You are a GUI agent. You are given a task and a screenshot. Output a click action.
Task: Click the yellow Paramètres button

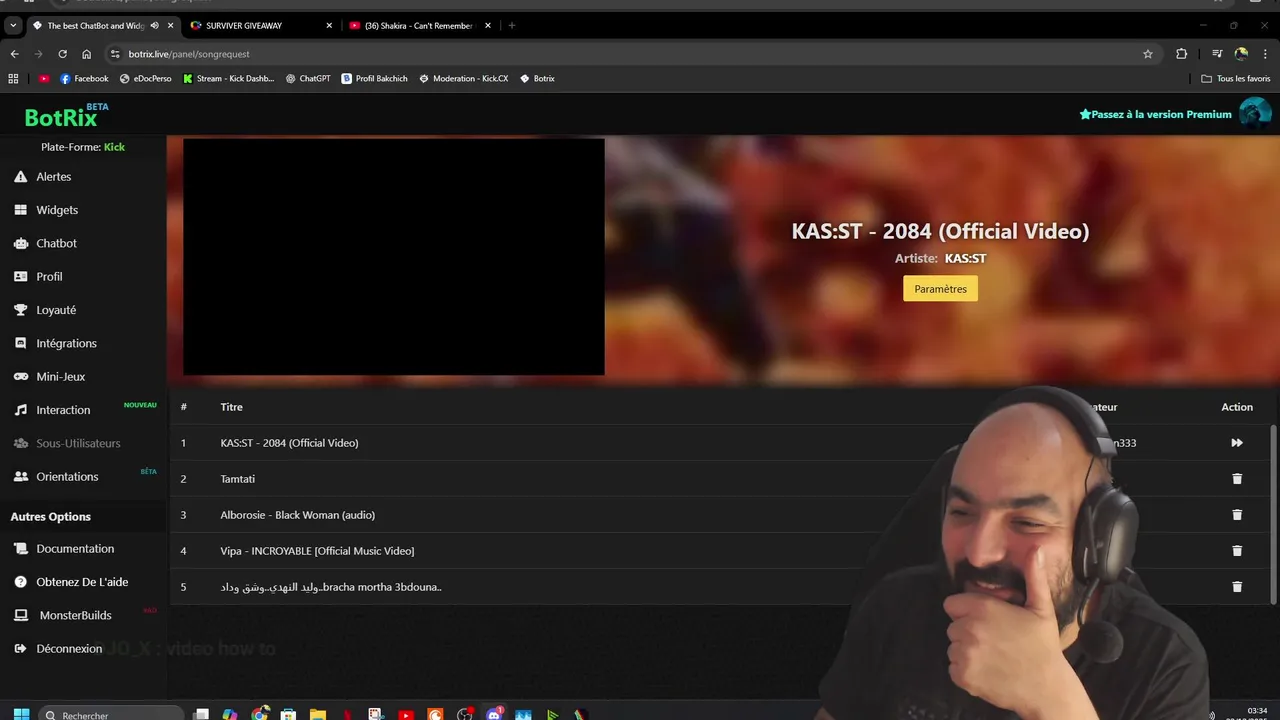click(x=940, y=289)
